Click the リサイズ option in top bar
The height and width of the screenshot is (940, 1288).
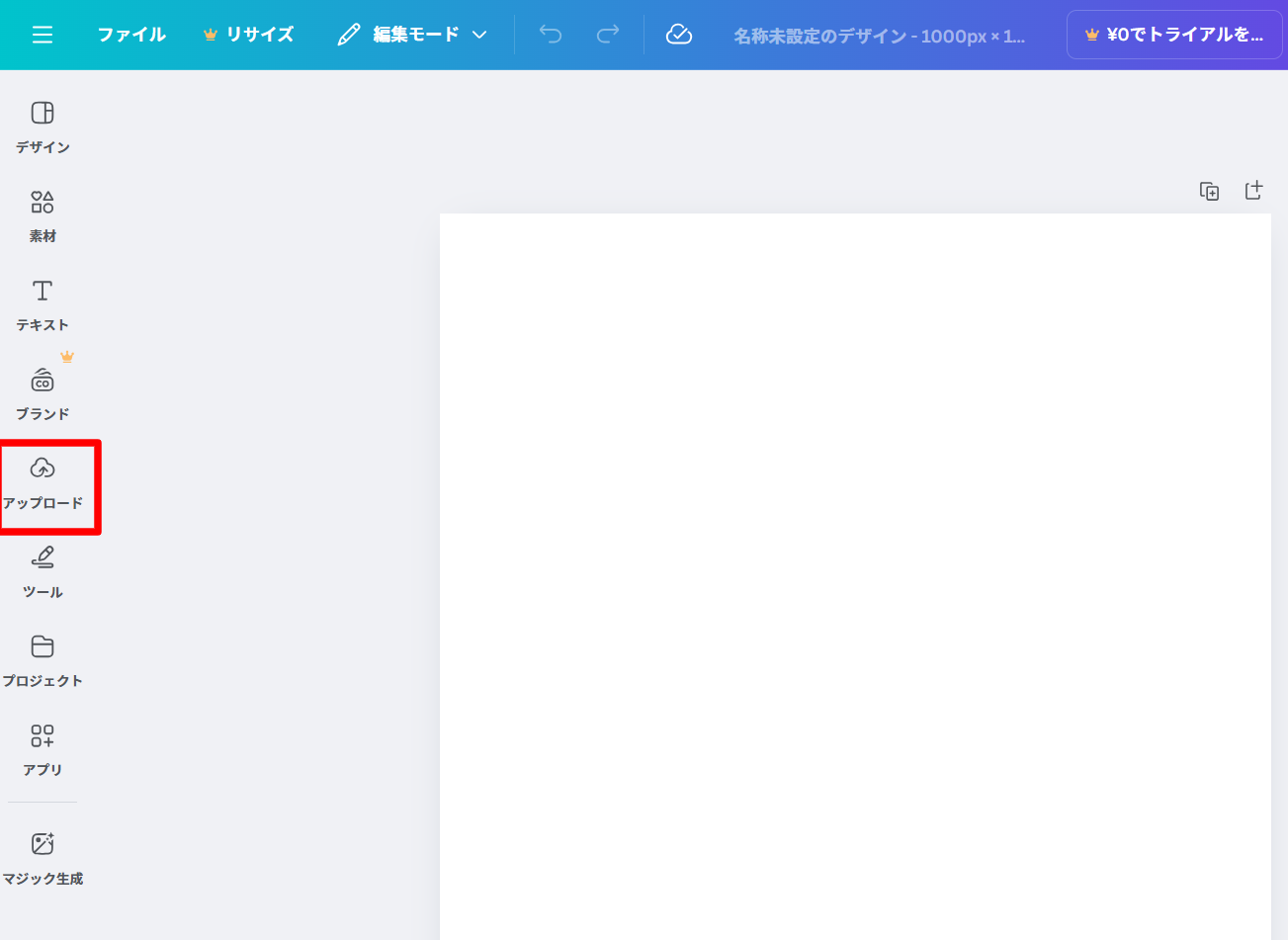[249, 35]
